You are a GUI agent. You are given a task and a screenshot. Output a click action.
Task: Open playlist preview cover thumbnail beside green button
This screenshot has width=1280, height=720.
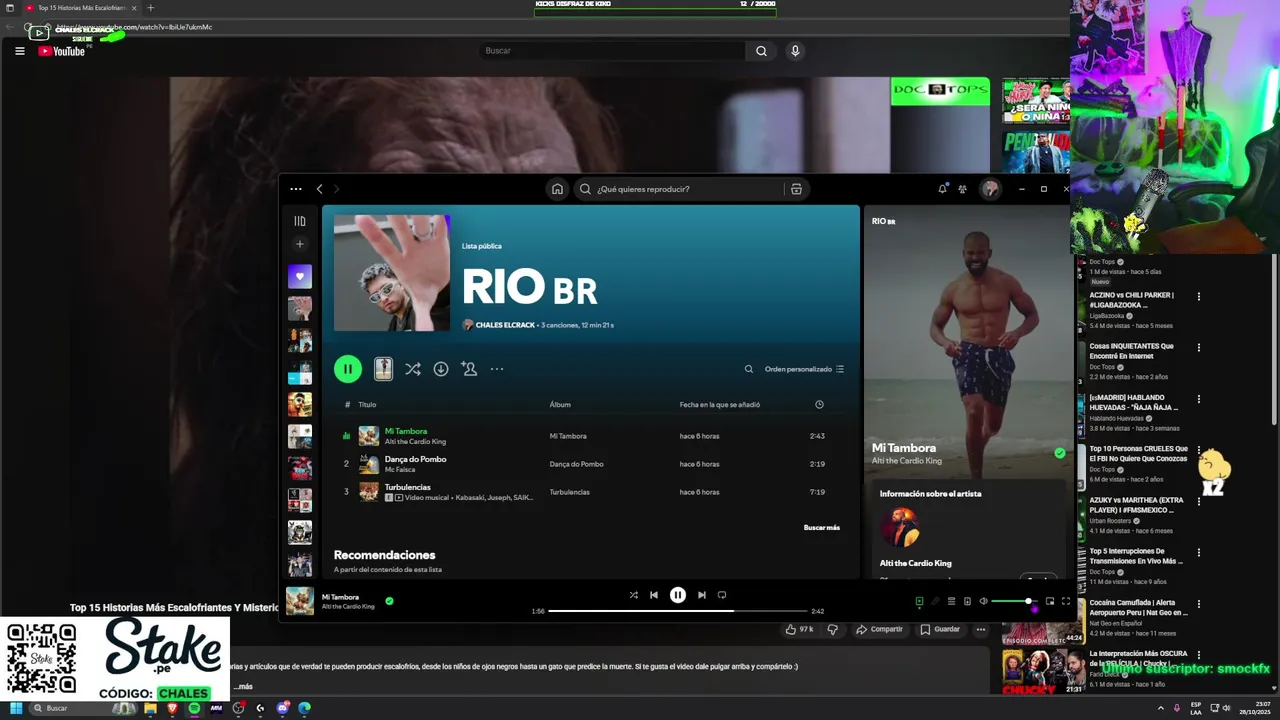click(383, 369)
